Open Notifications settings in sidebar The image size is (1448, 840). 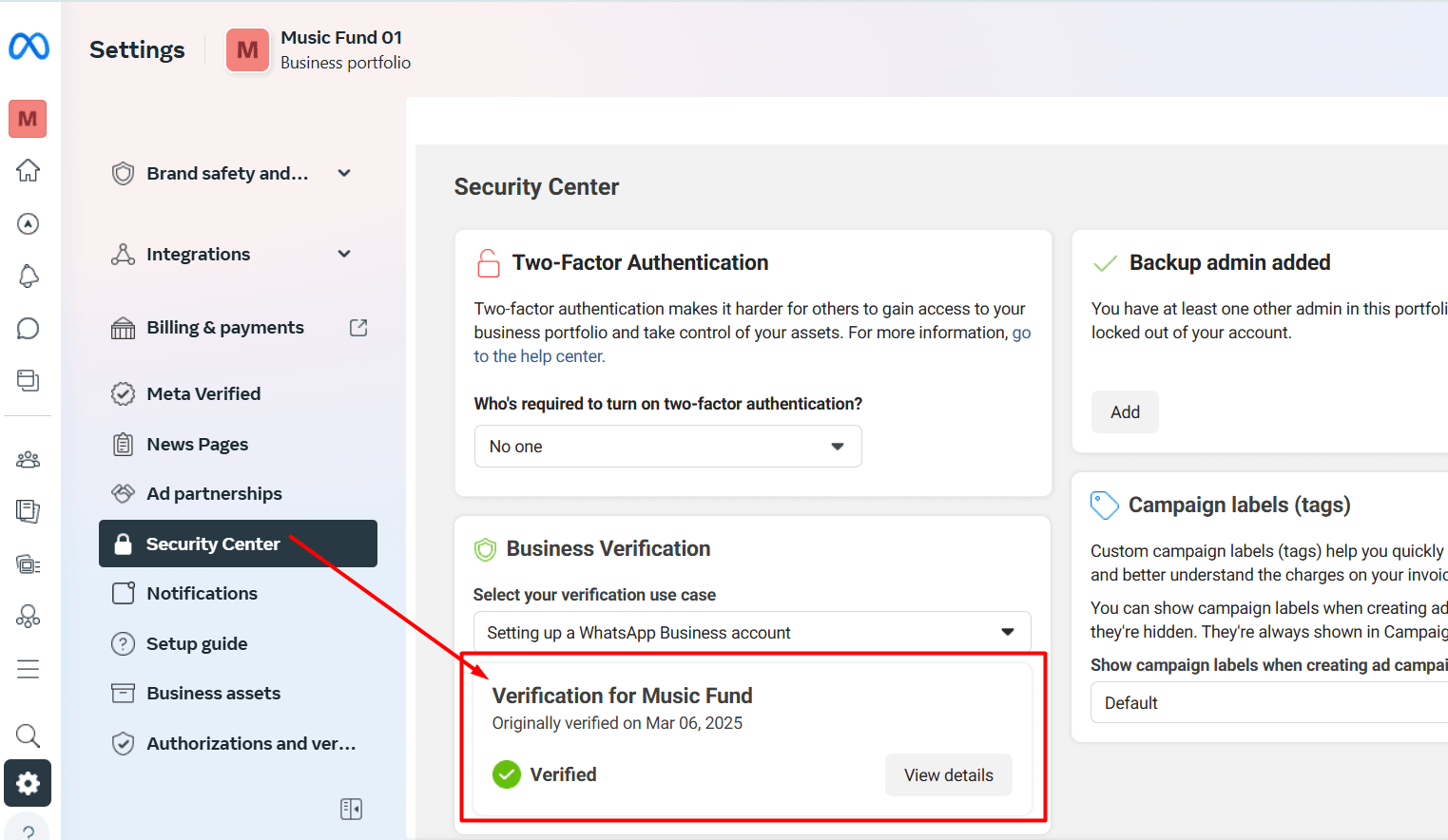point(238,594)
